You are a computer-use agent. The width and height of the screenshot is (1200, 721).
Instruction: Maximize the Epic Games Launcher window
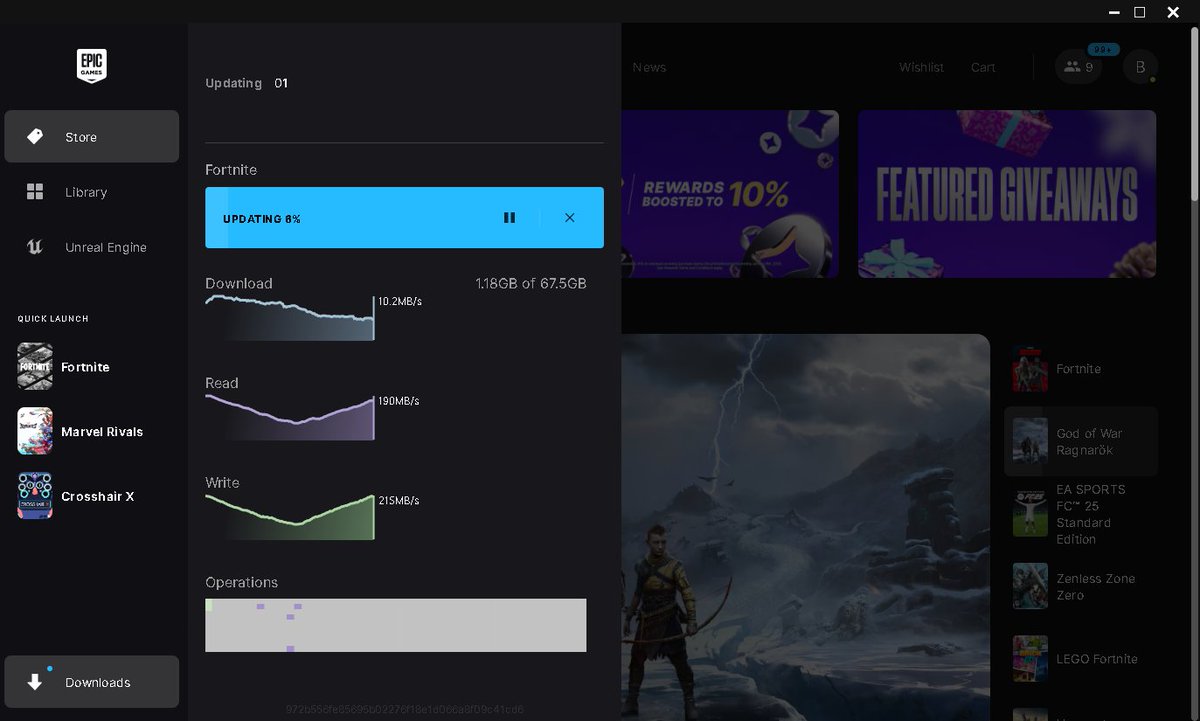click(x=1140, y=12)
